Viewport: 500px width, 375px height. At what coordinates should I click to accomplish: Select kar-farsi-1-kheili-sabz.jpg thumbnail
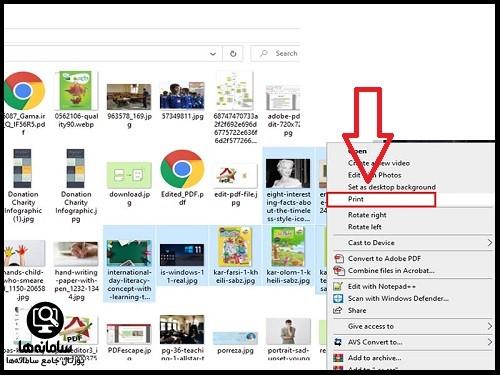tap(235, 246)
